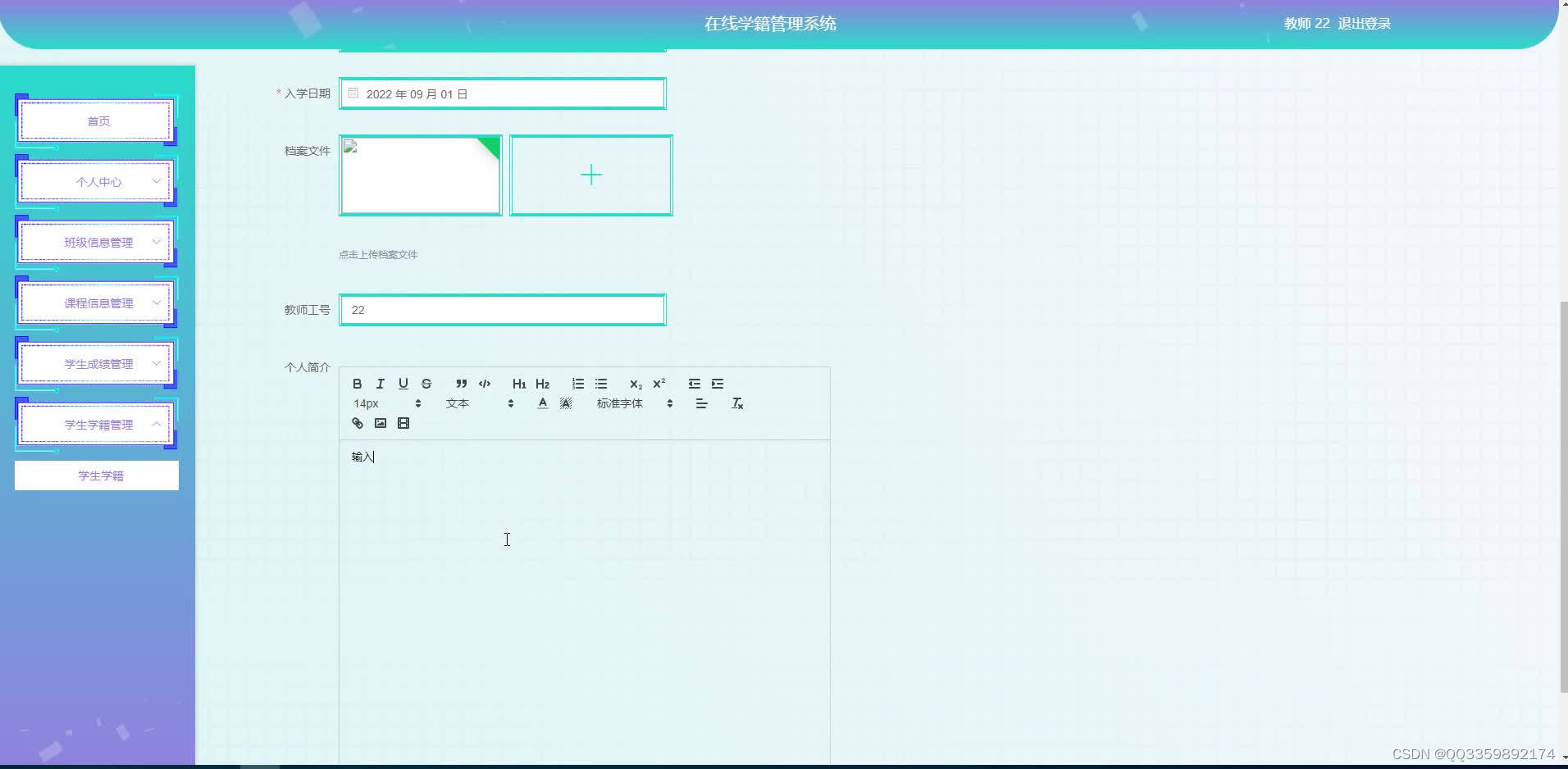Insert a hyperlink in the editor
This screenshot has width=1568, height=769.
(358, 423)
